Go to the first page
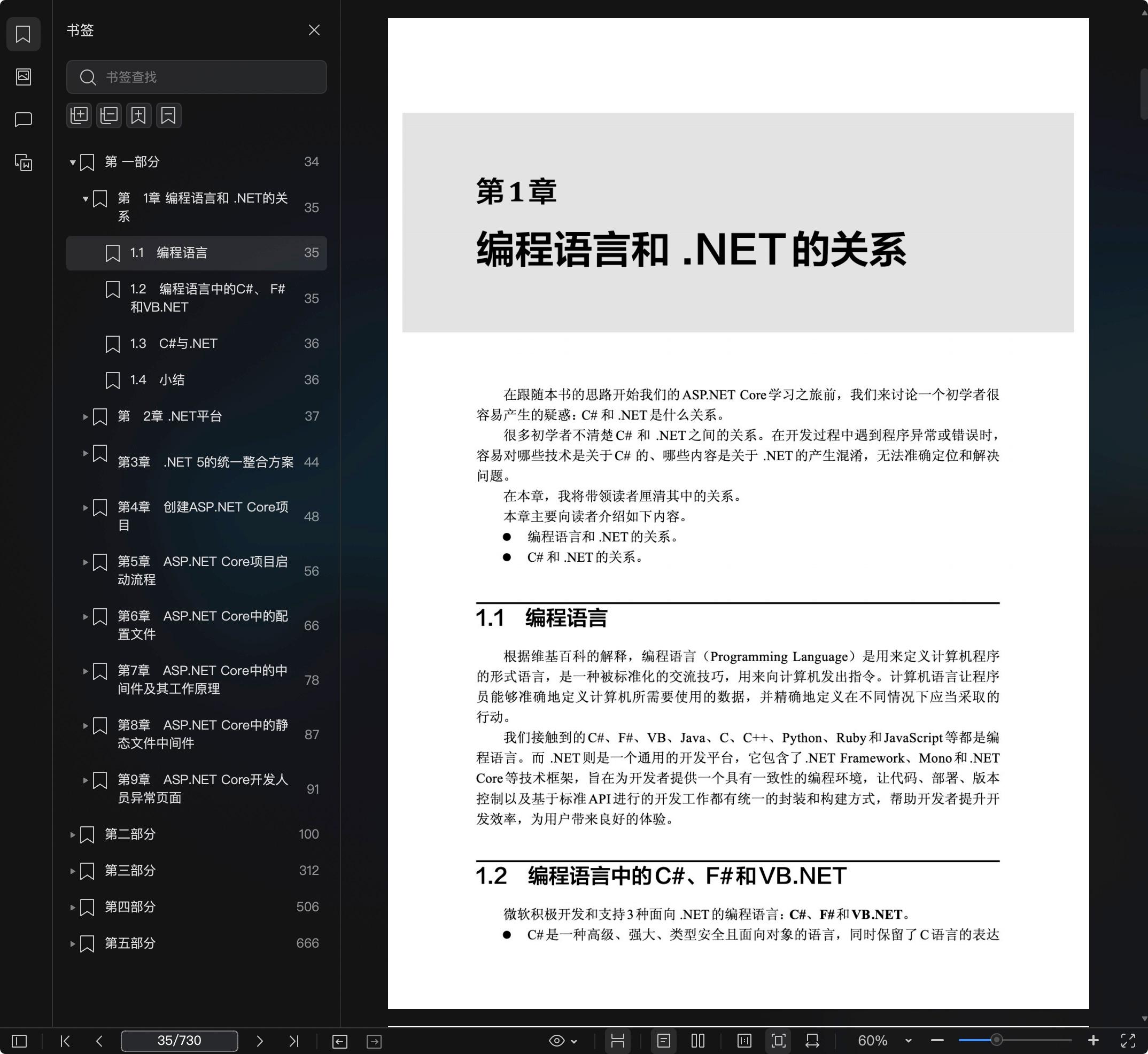Image resolution: width=1148 pixels, height=1054 pixels. 65,1041
